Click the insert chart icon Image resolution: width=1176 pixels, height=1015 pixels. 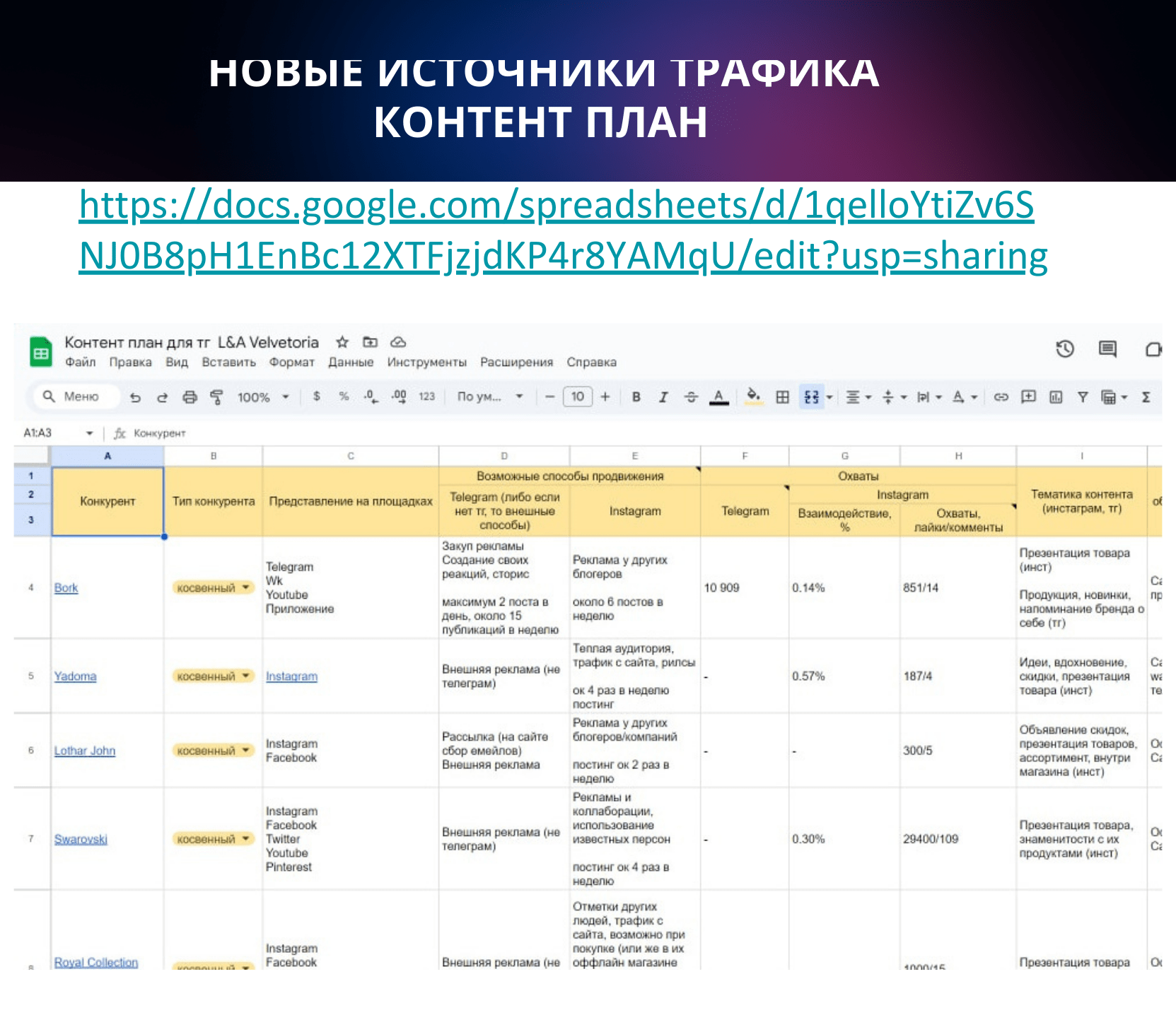pos(1056,397)
